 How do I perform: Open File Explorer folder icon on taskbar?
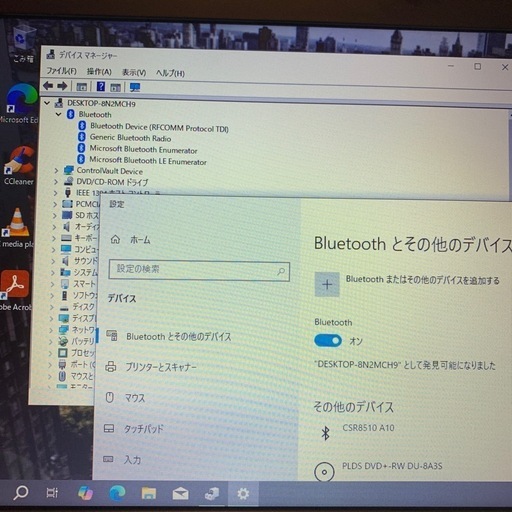(x=149, y=493)
